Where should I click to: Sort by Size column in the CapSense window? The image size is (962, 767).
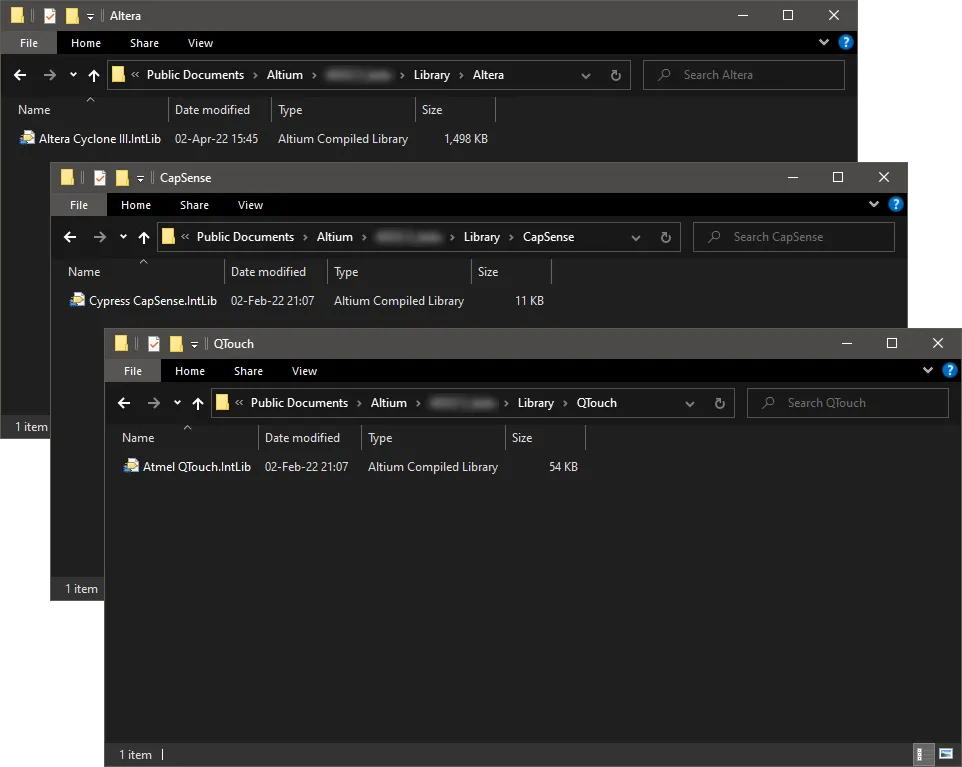[x=511, y=272]
